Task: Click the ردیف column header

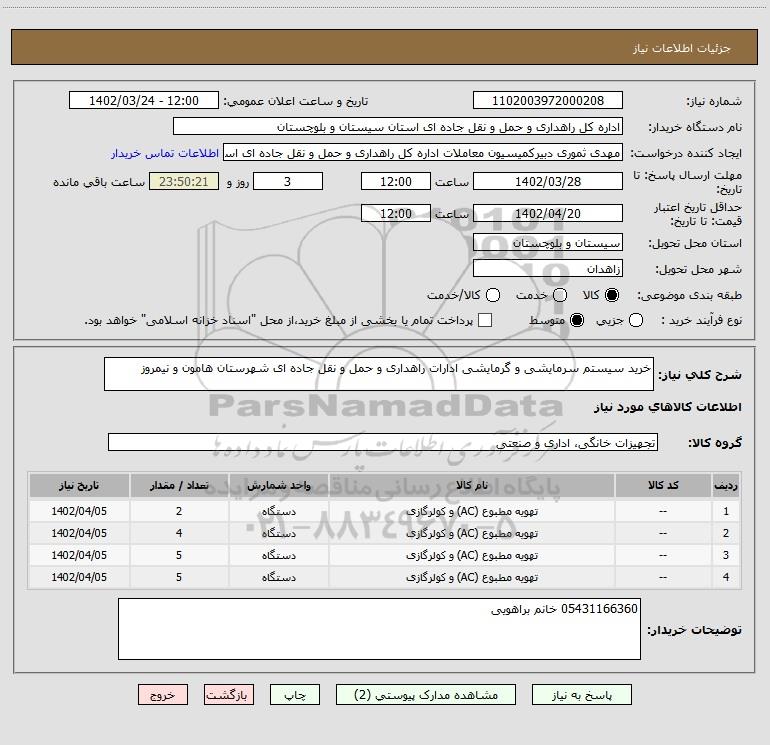Action: [726, 485]
